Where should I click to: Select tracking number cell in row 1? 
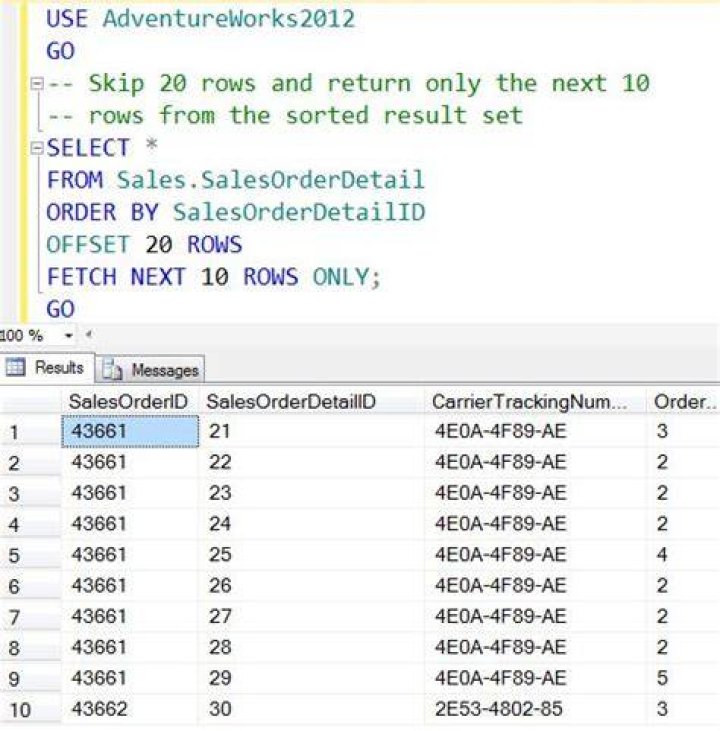point(535,431)
